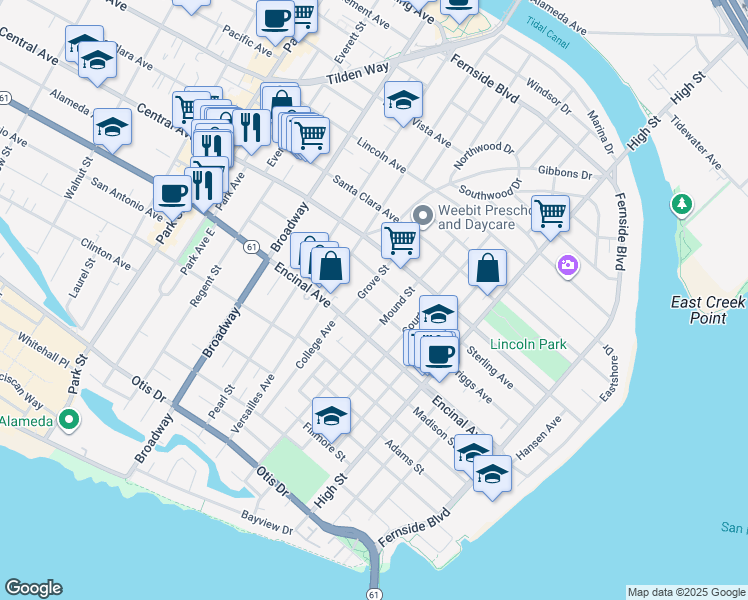
Task: Select the shopping bag marker on Encinal Ave
Action: click(x=330, y=268)
